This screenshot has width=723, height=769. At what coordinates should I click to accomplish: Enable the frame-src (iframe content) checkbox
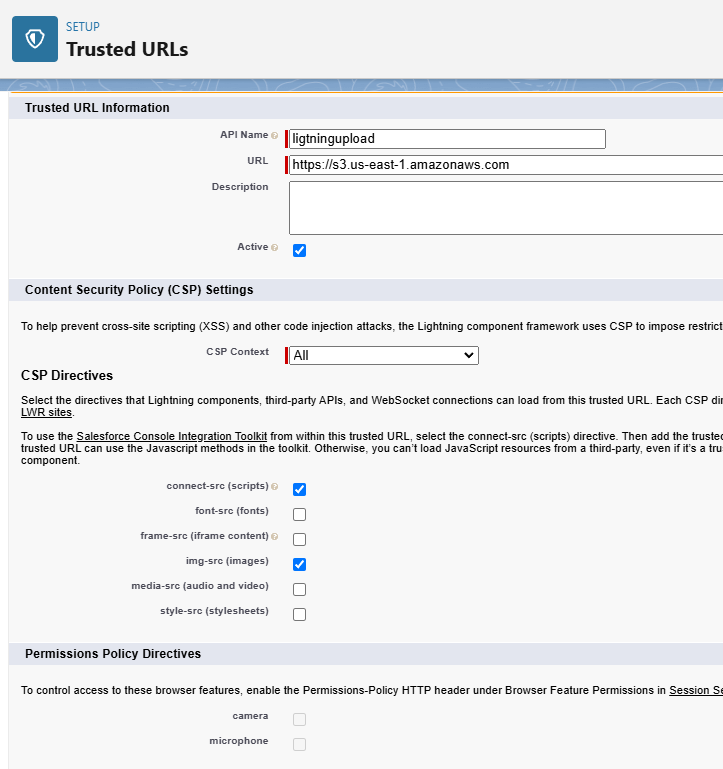299,539
